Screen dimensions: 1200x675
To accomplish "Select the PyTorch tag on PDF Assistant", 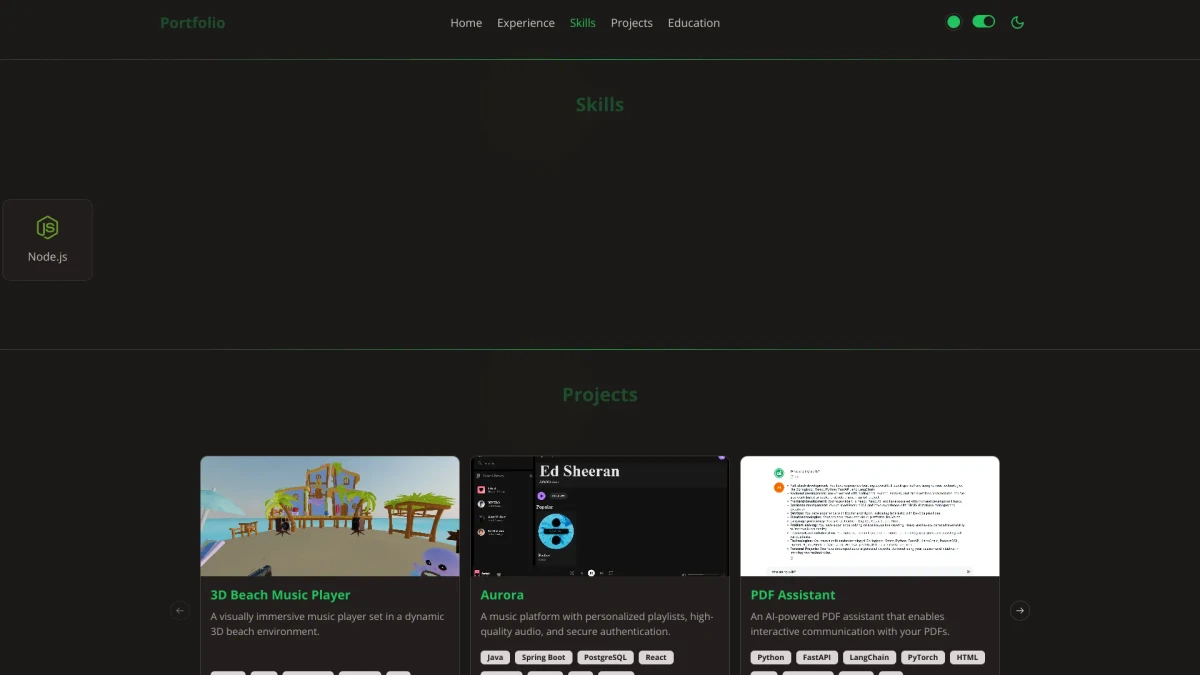I will [922, 657].
